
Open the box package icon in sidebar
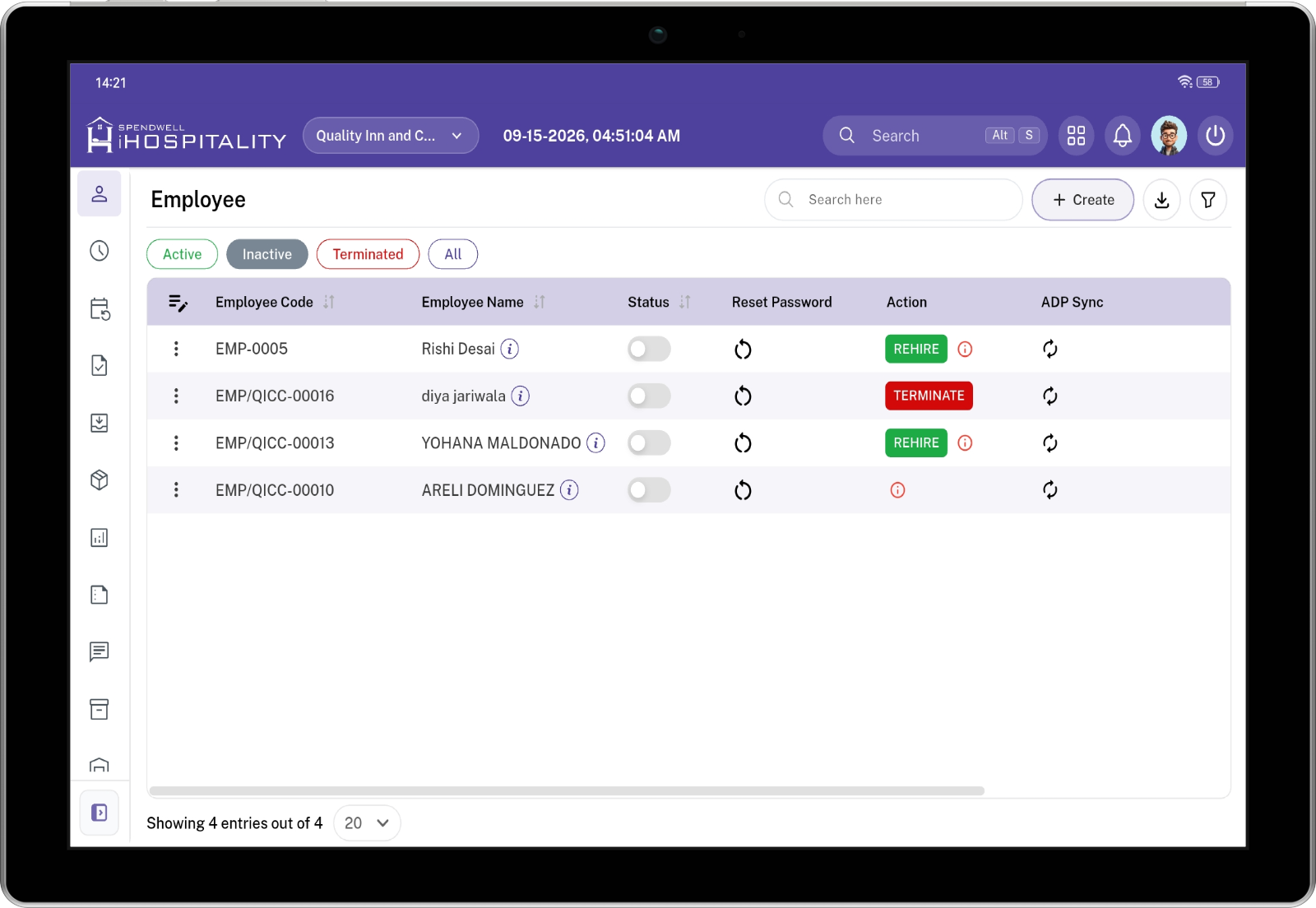[x=100, y=480]
